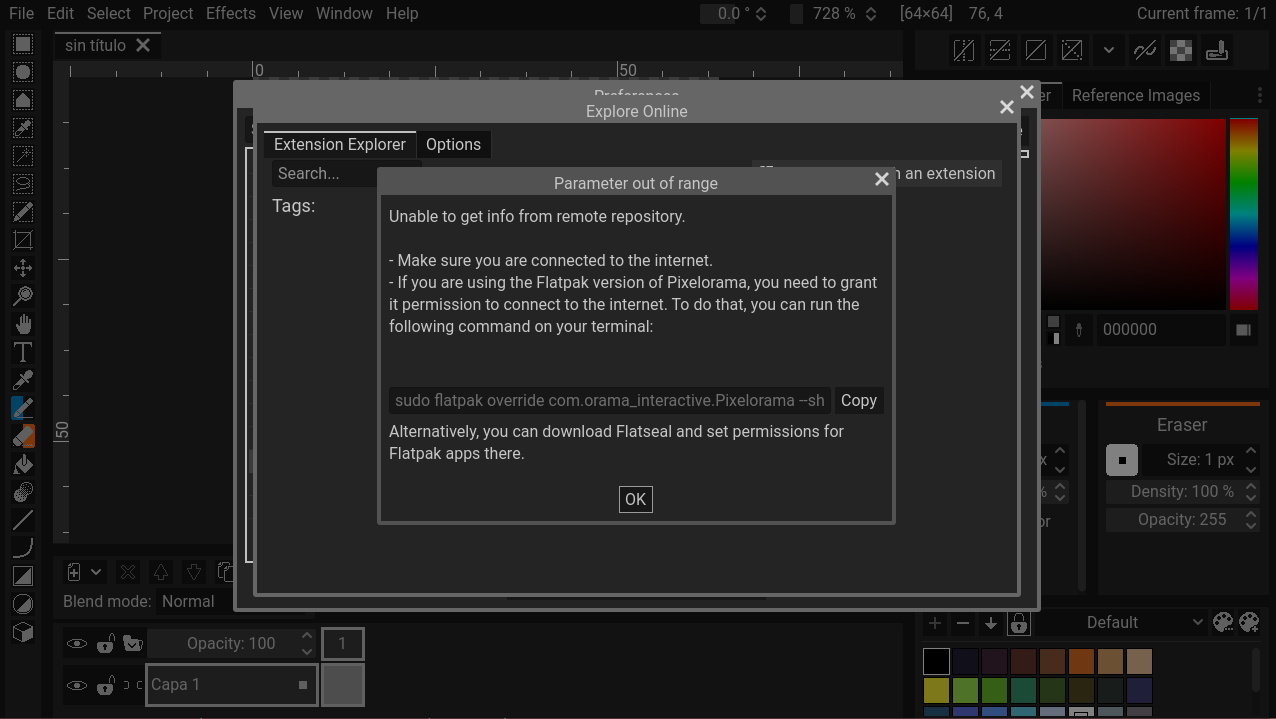Select the Eraser tool in toolbar
The image size is (1276, 719).
click(x=22, y=436)
